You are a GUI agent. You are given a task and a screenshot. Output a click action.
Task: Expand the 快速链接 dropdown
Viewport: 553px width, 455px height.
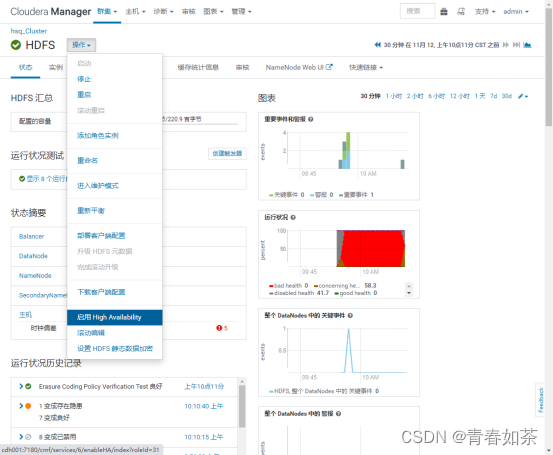click(x=366, y=67)
